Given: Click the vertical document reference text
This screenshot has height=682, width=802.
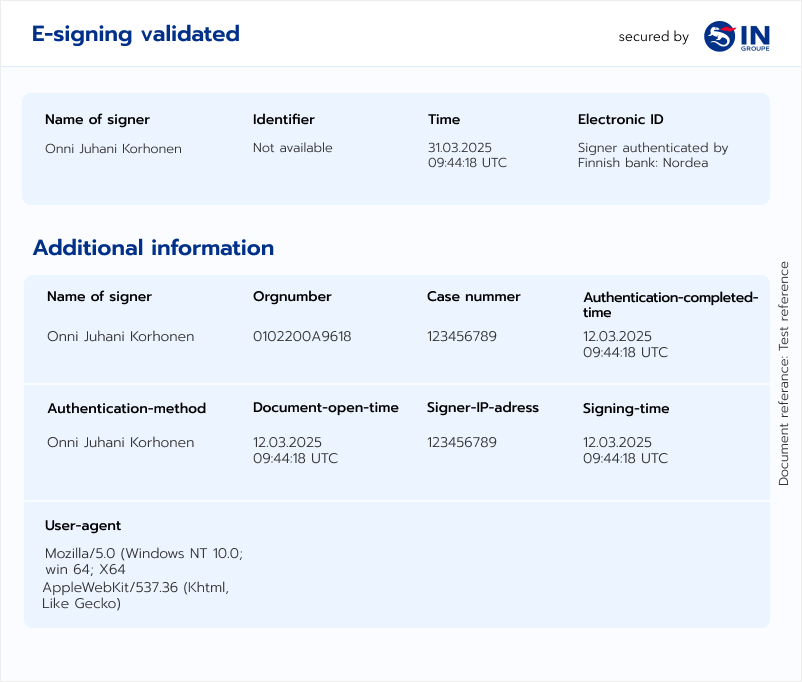Looking at the screenshot, I should click(x=784, y=374).
